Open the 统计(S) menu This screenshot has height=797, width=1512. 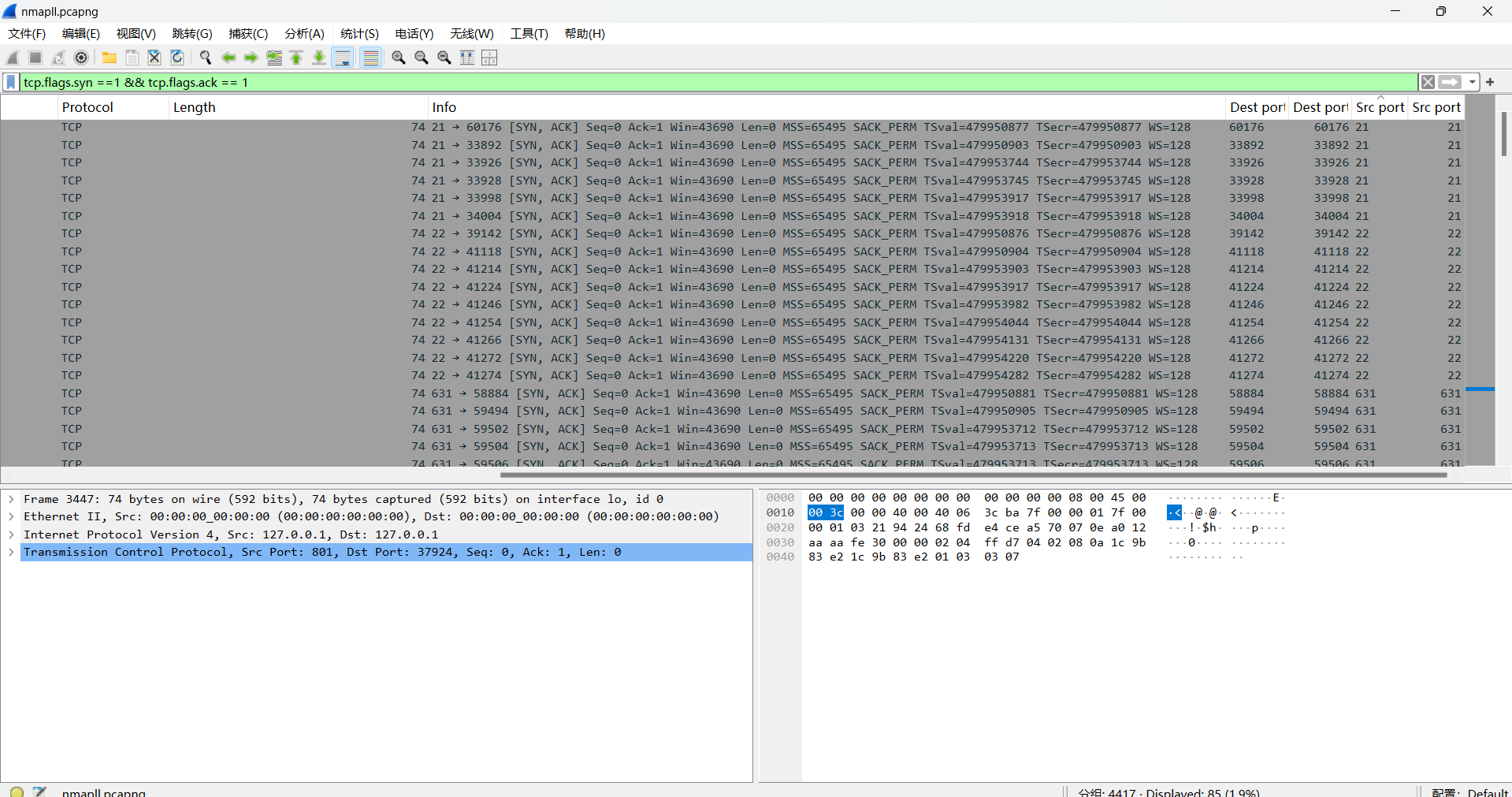point(359,34)
